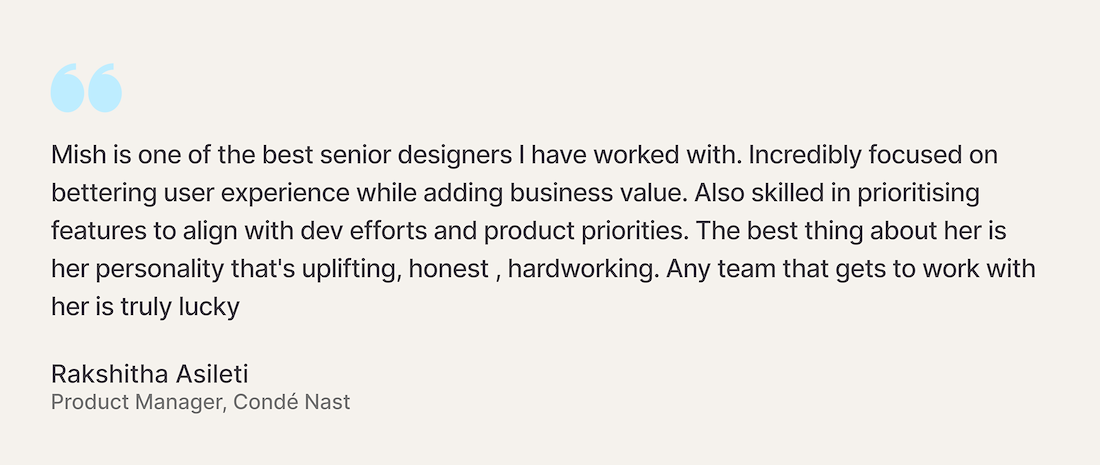Click the words Incredibly focused on
The width and height of the screenshot is (1100, 465).
pos(873,156)
